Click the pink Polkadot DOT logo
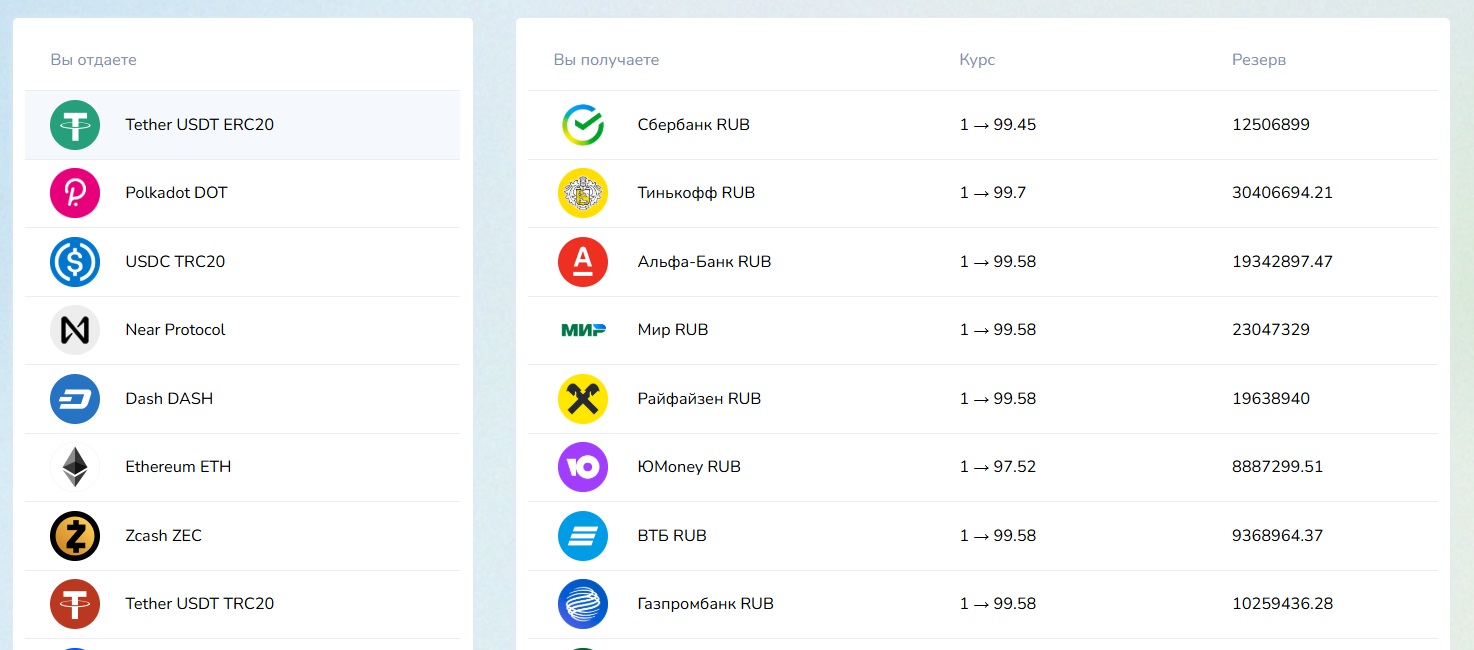This screenshot has width=1474, height=650. [x=75, y=193]
